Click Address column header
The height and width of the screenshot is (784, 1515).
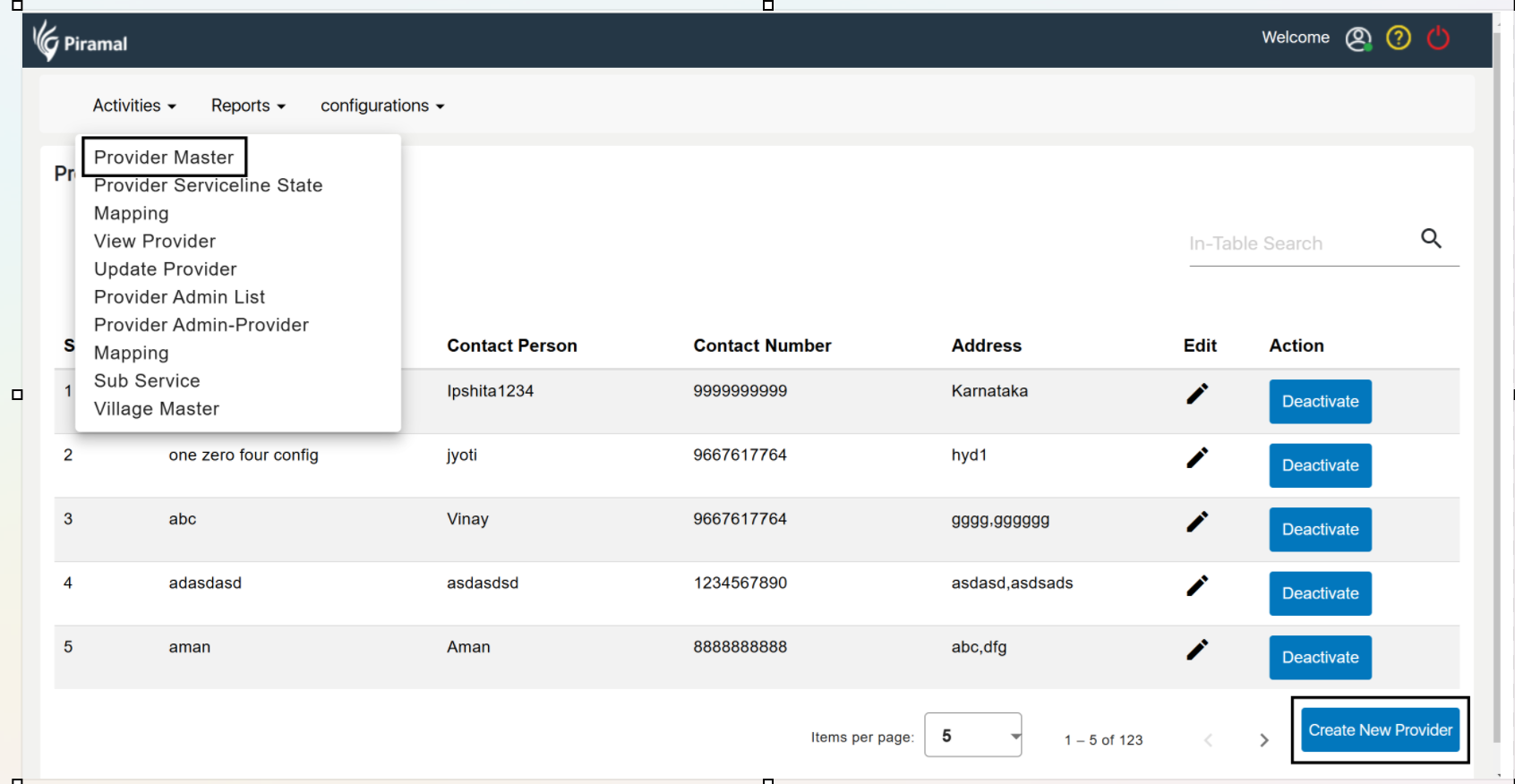click(986, 345)
